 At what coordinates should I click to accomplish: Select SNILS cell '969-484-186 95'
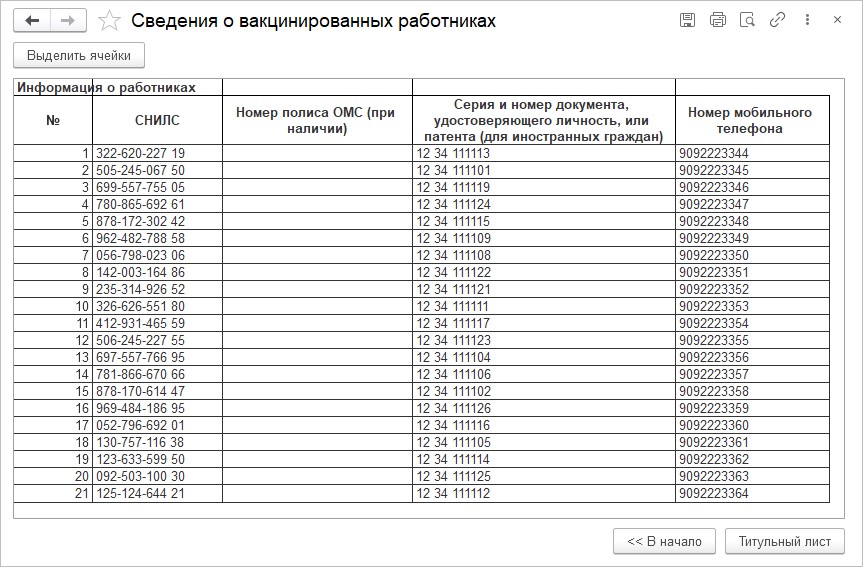coord(157,408)
